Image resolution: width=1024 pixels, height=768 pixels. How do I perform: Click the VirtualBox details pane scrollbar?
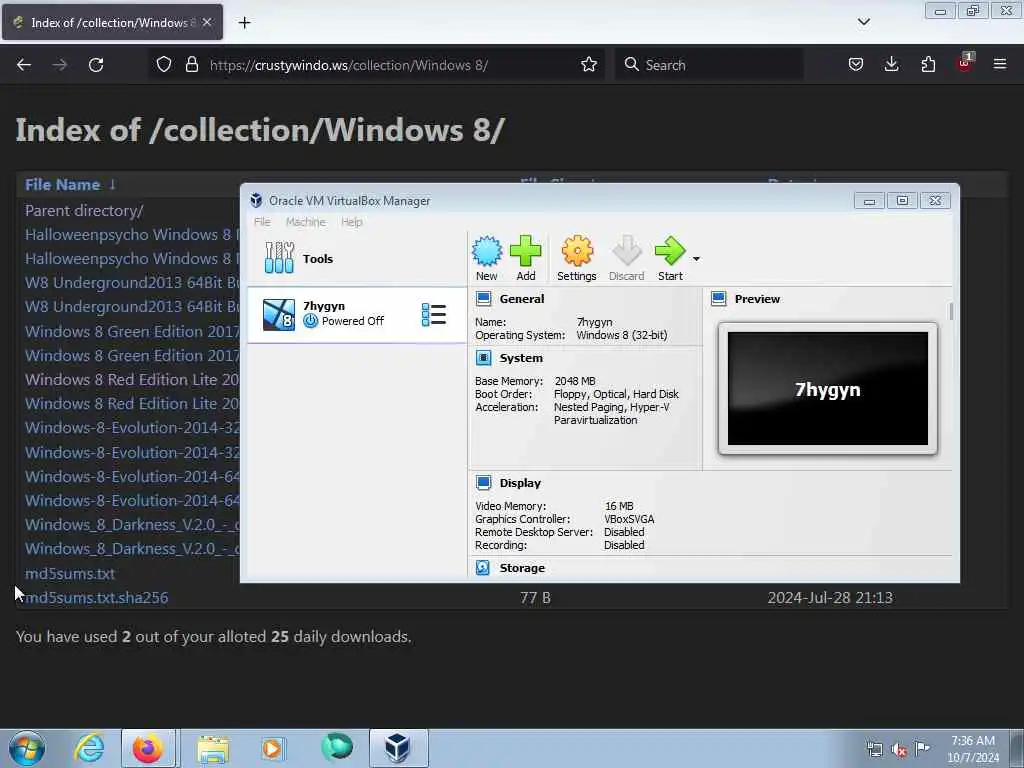951,312
